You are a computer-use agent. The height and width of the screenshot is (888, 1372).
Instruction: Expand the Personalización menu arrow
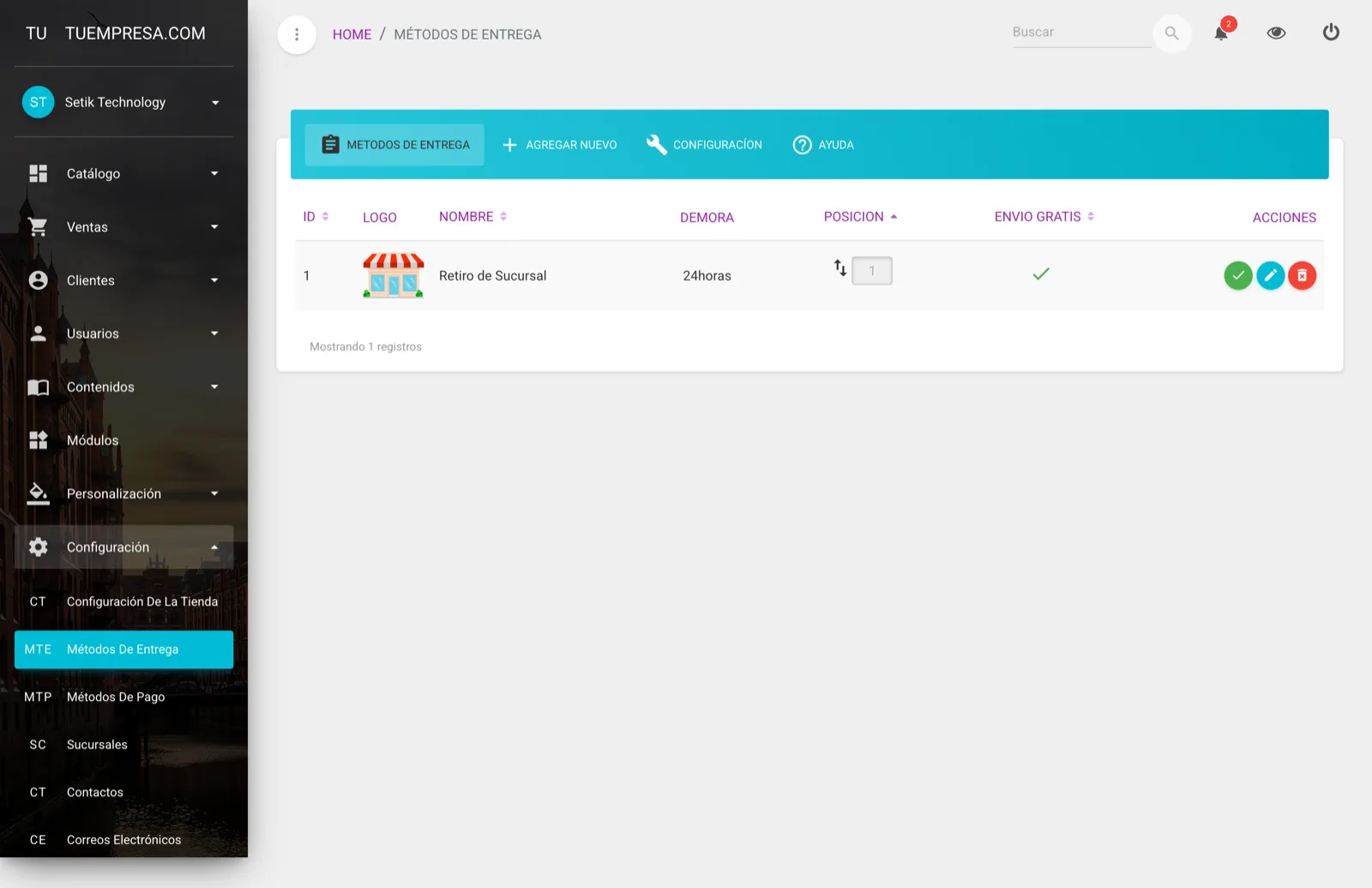(214, 493)
